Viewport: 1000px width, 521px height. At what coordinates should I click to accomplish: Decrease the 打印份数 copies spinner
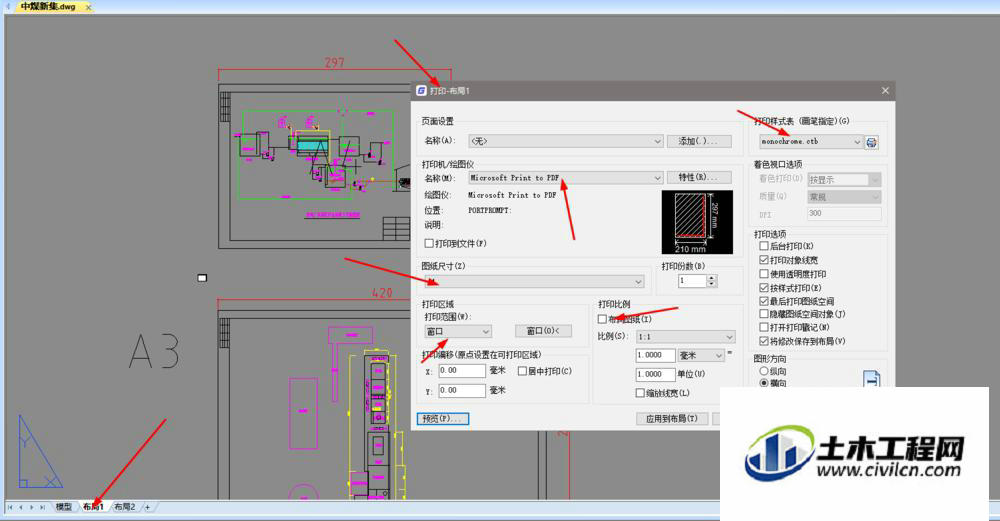712,284
